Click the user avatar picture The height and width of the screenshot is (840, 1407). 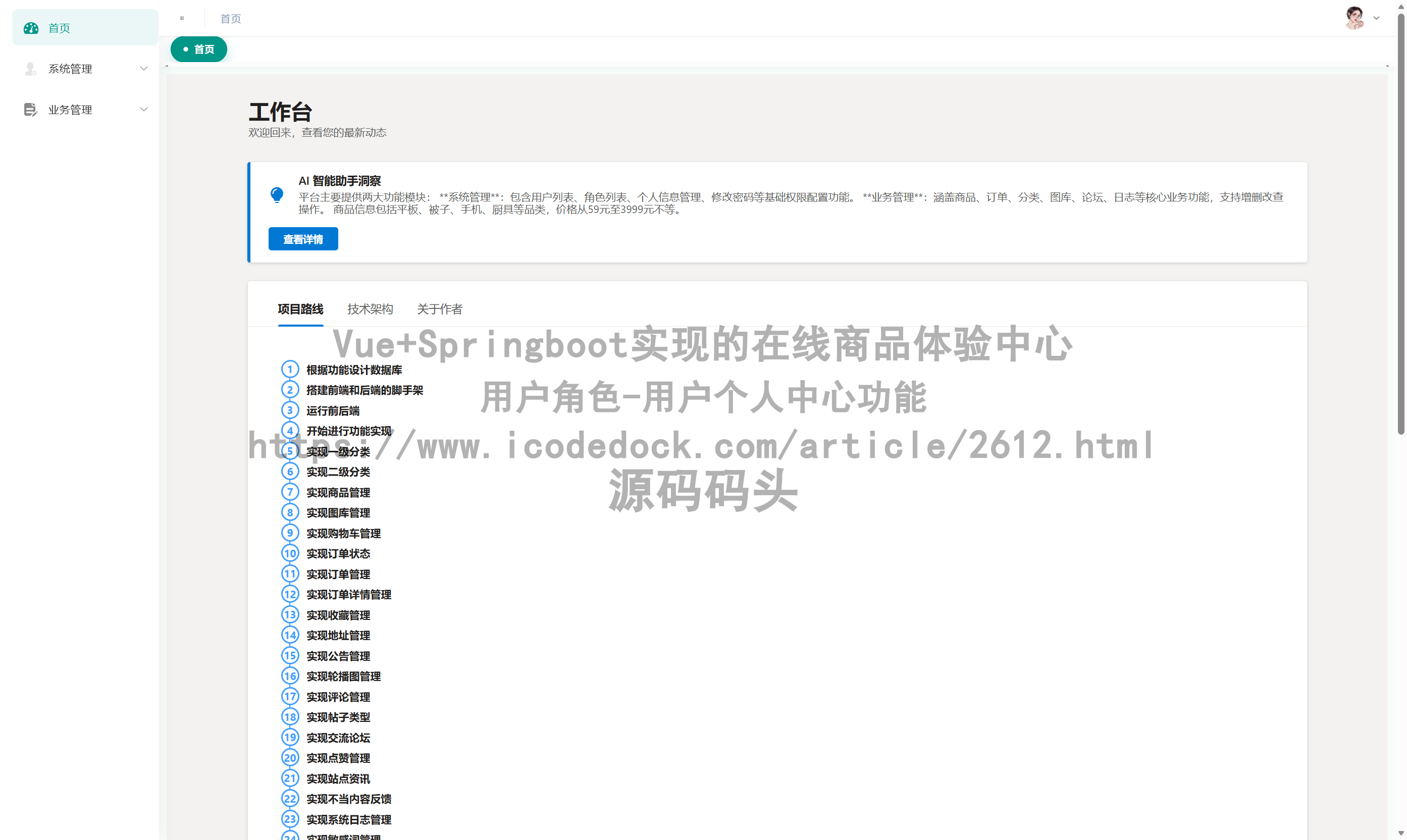click(x=1354, y=18)
